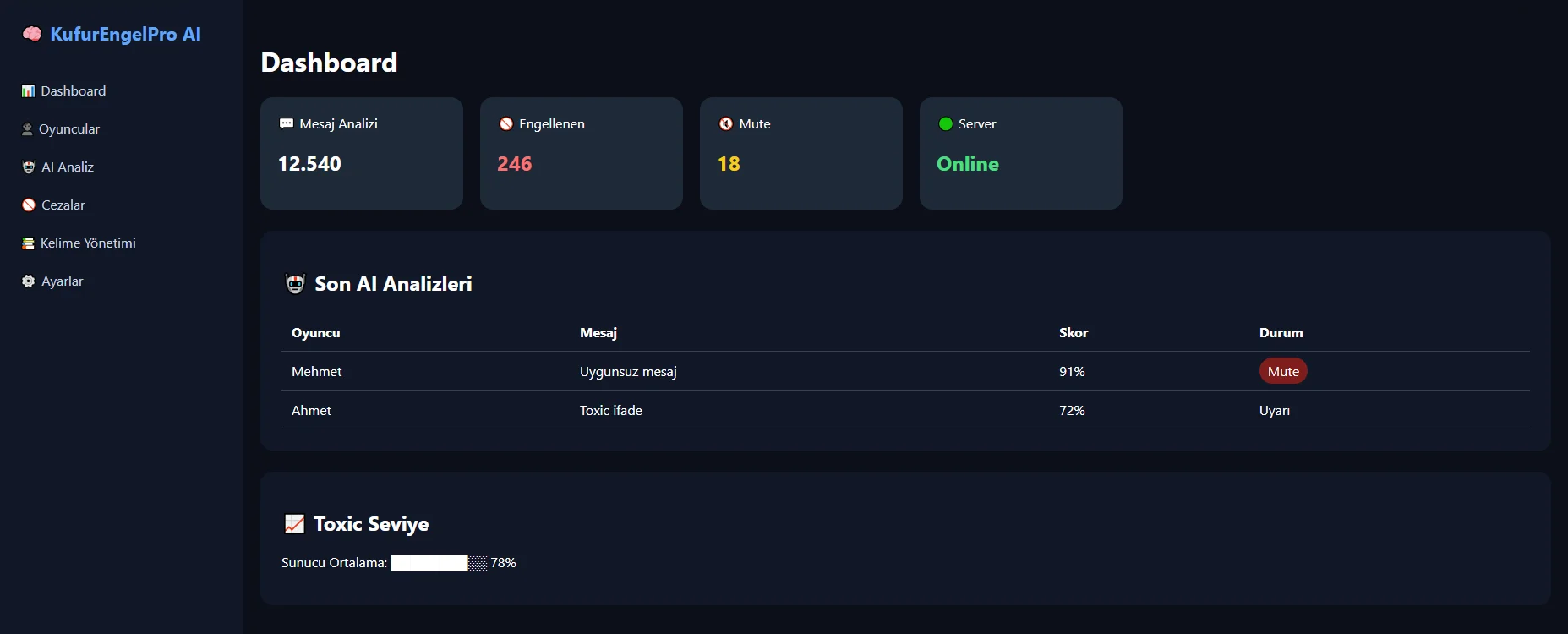Click the Sunucu Ortalama progress bar

click(439, 563)
